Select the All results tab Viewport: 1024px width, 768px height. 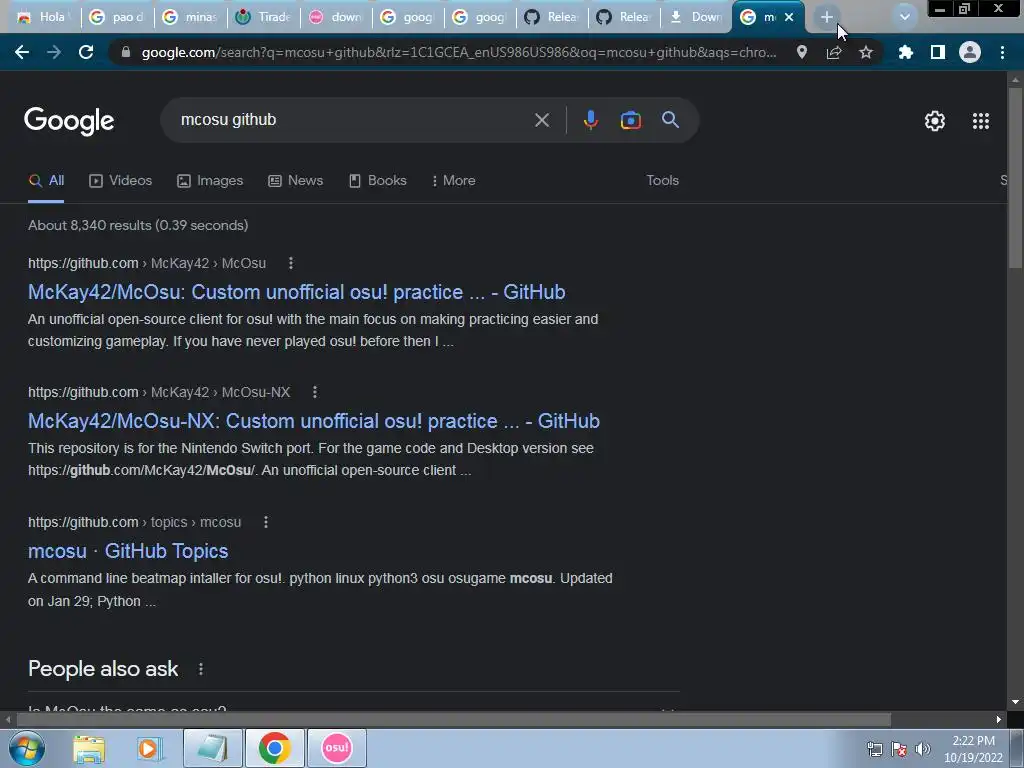(x=46, y=181)
